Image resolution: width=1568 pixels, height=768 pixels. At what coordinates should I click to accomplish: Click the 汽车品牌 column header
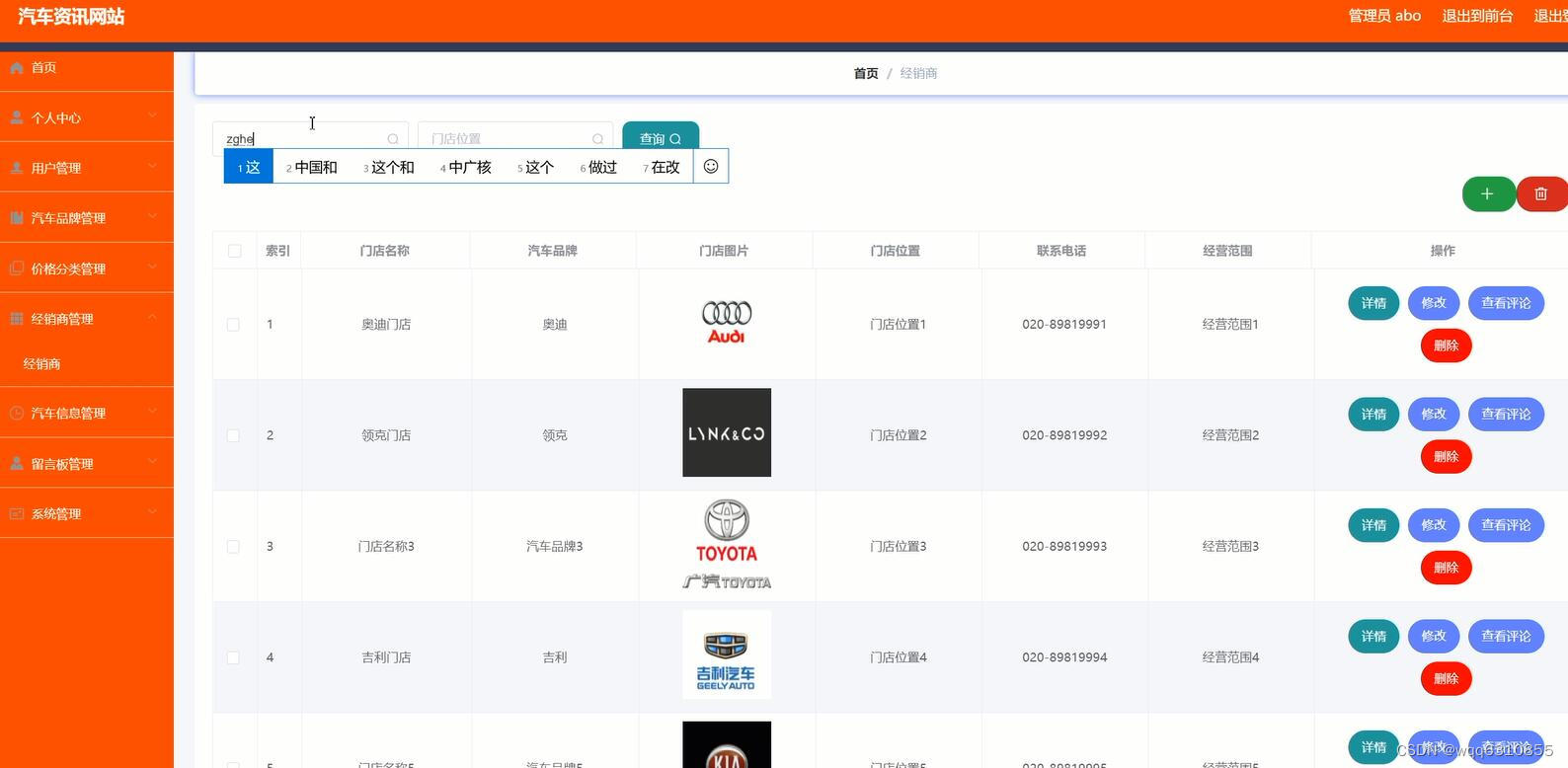553,251
